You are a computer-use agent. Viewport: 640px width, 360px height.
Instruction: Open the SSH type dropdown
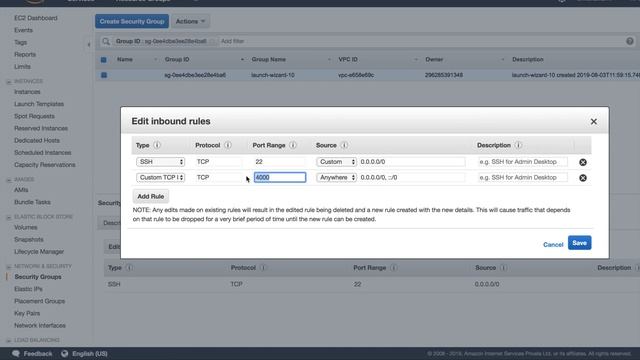pyautogui.click(x=160, y=162)
